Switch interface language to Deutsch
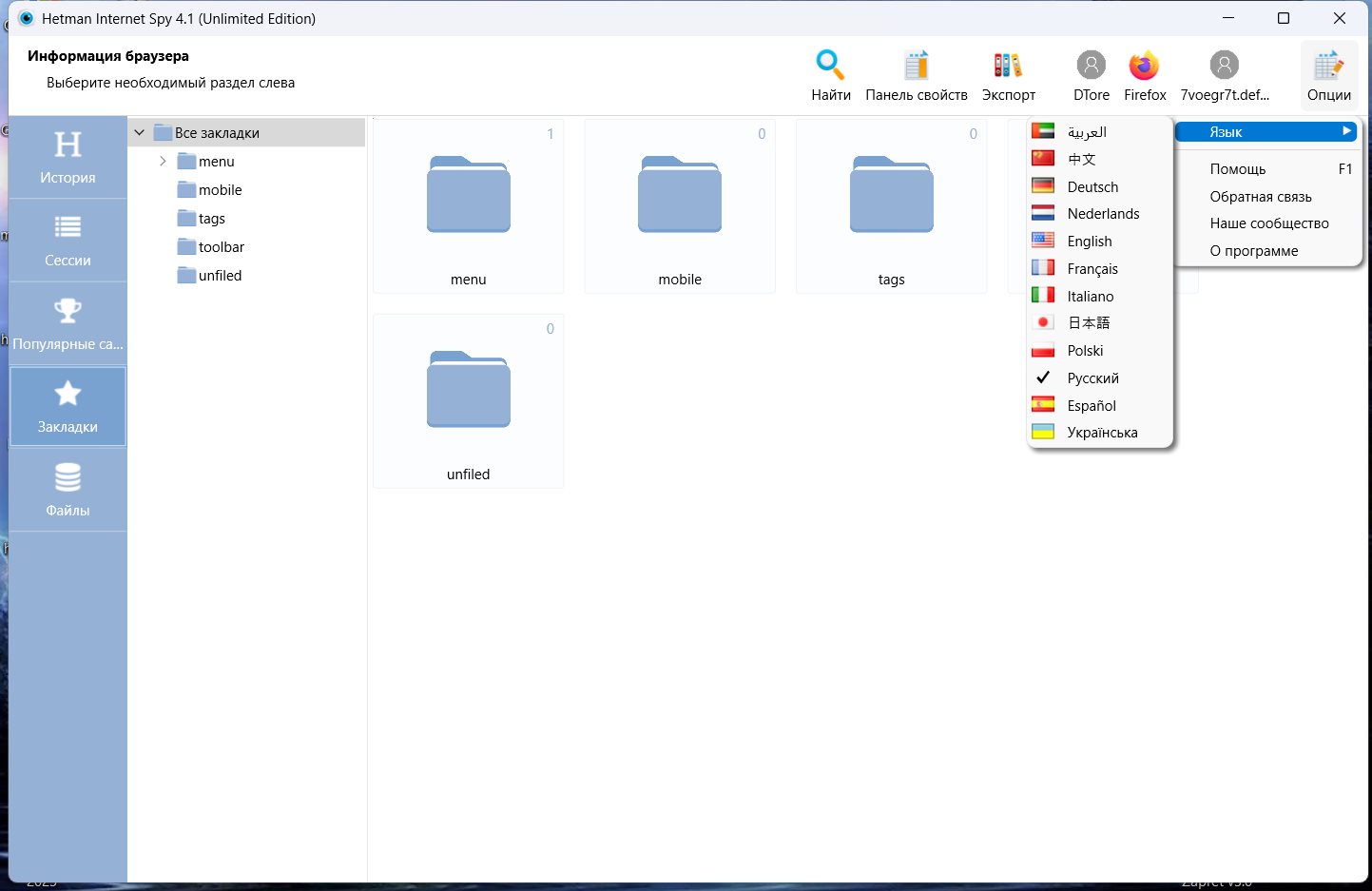This screenshot has height=891, width=1372. click(1092, 187)
